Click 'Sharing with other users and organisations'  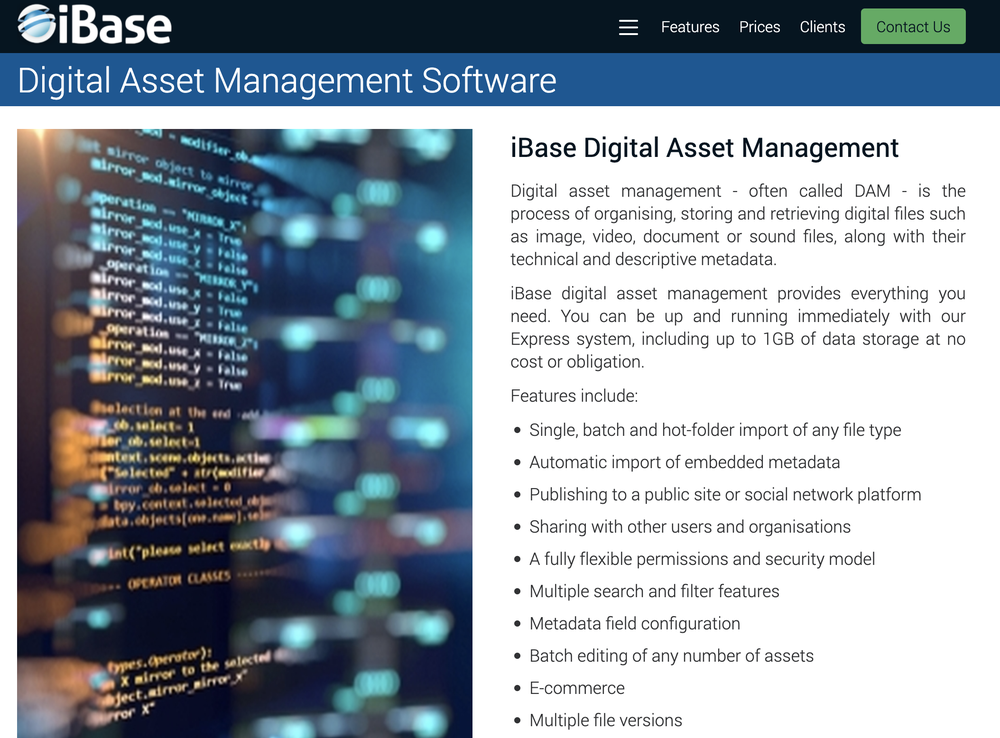pyautogui.click(x=690, y=527)
